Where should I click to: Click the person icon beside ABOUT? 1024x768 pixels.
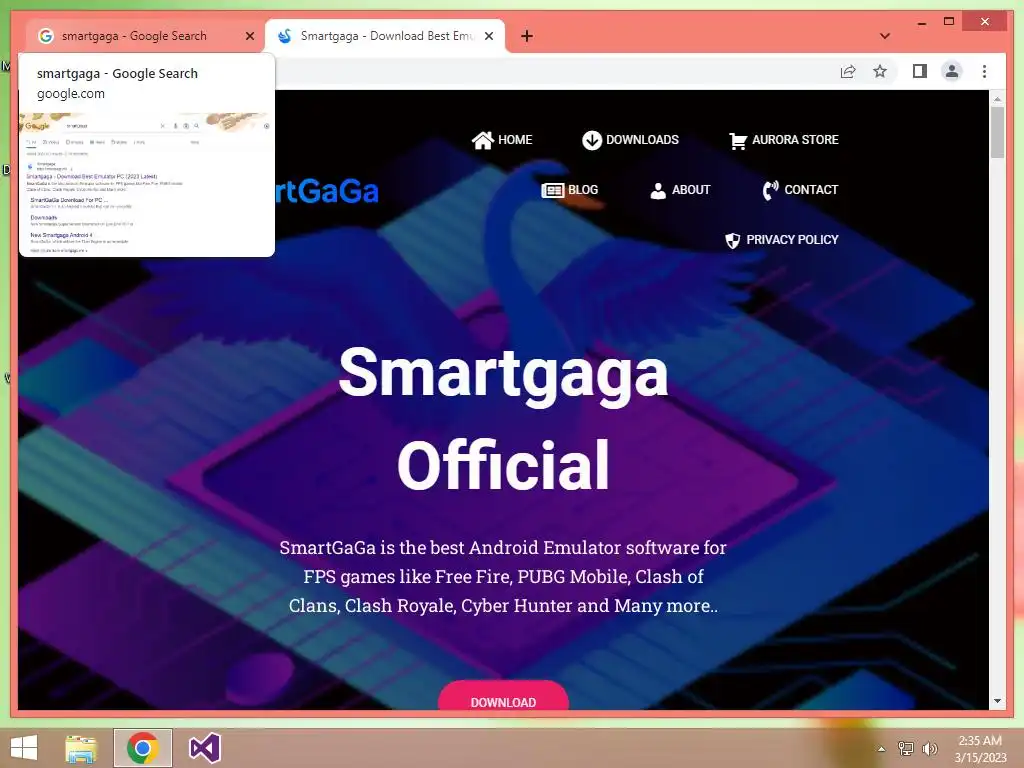pos(658,190)
